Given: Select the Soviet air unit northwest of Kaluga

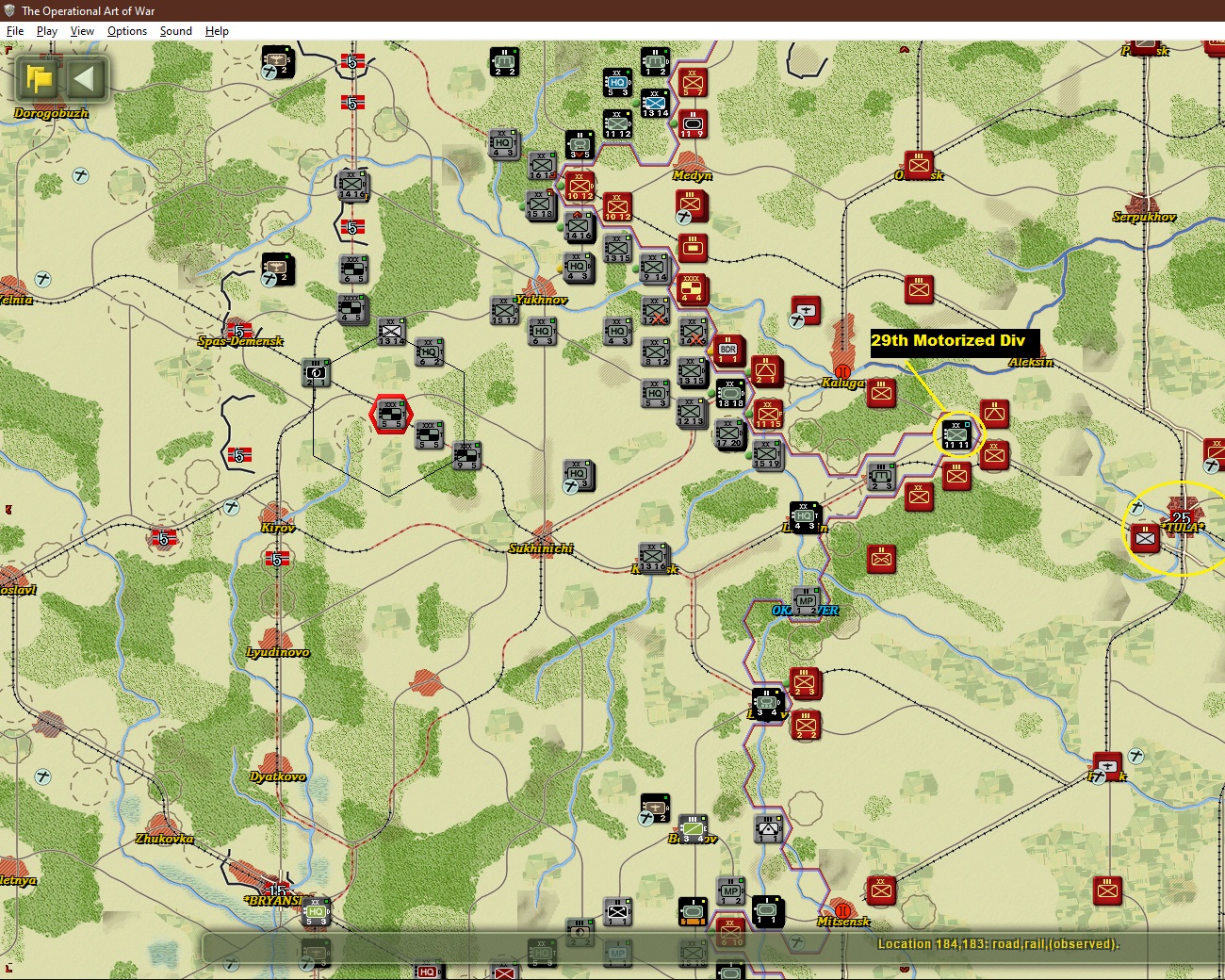Looking at the screenshot, I should 806,311.
